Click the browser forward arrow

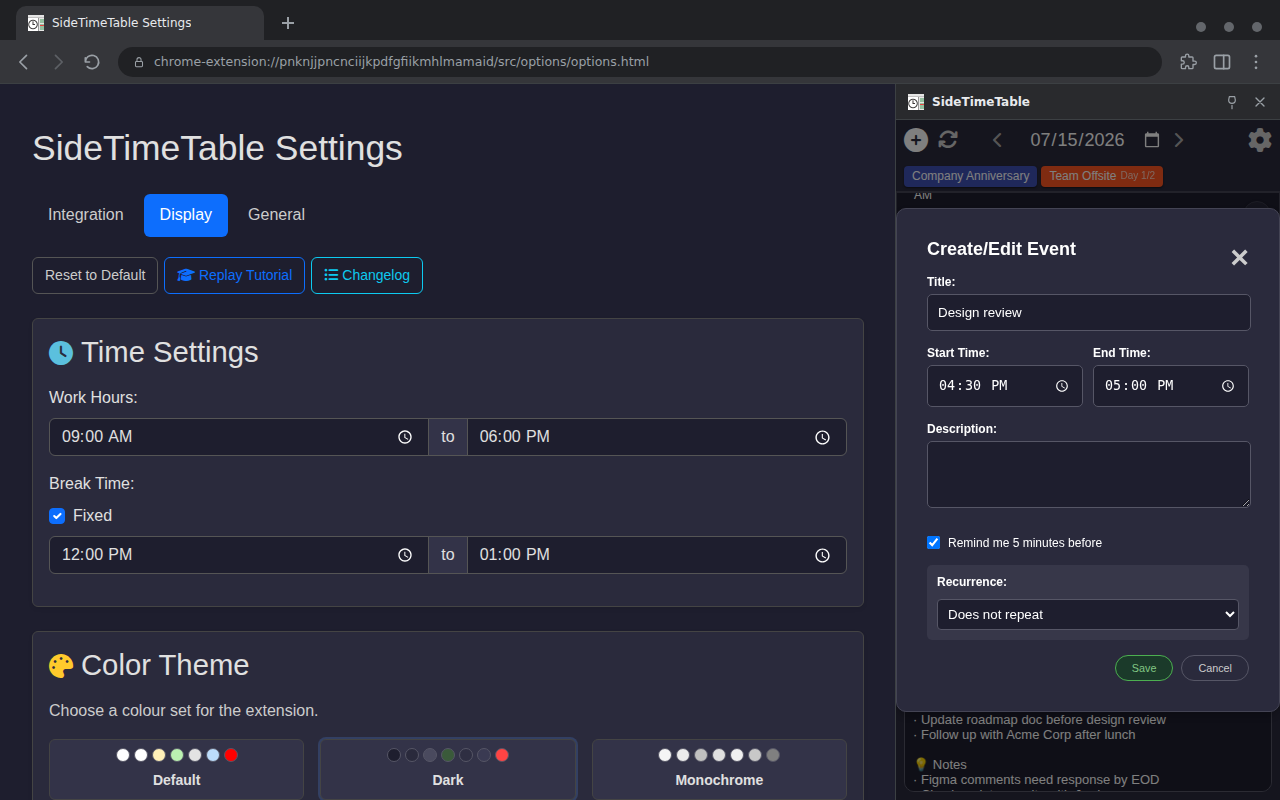click(x=58, y=62)
